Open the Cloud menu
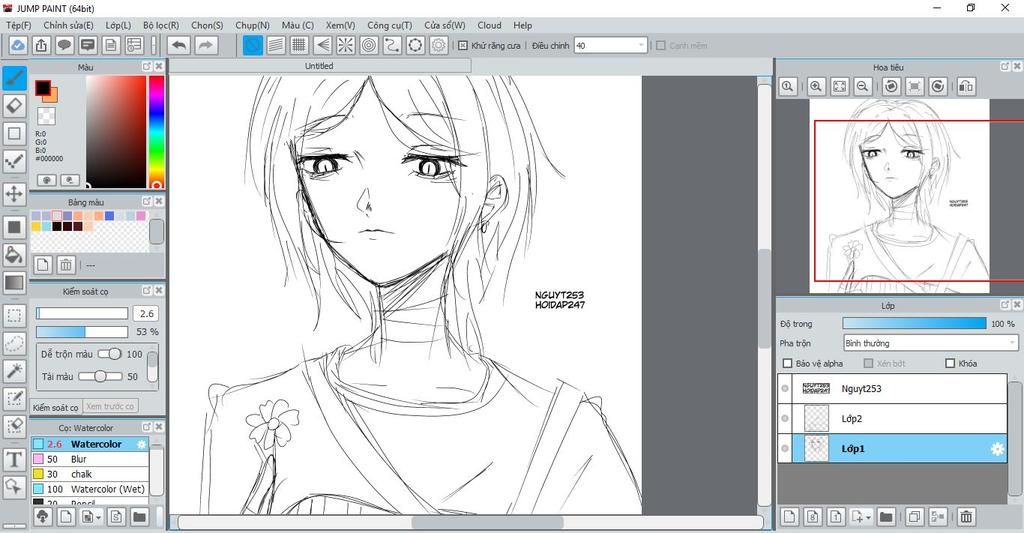The width and height of the screenshot is (1024, 533). [x=489, y=25]
